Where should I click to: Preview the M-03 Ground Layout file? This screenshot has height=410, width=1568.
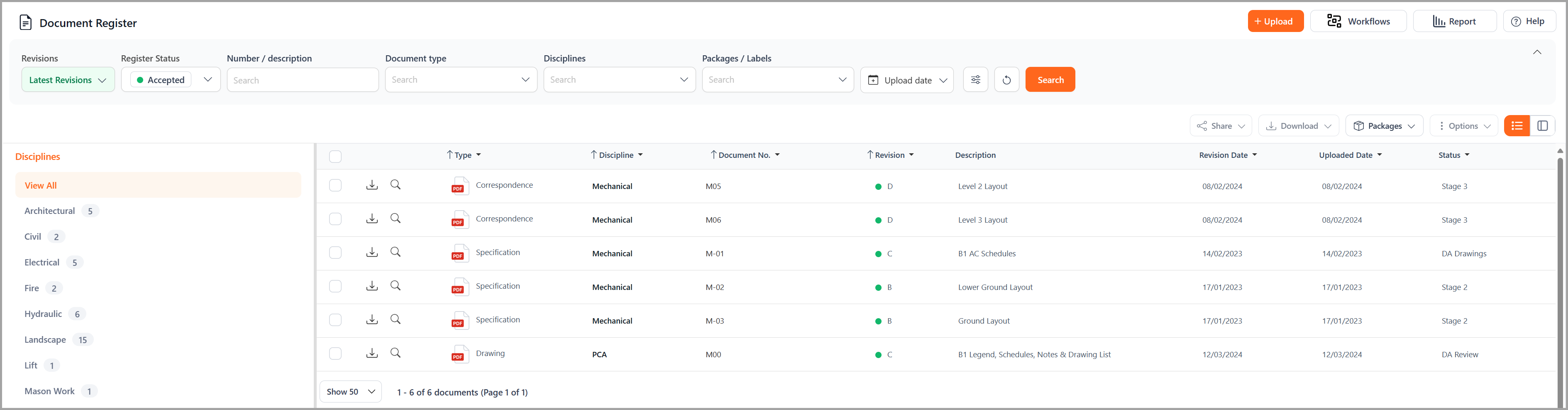396,319
